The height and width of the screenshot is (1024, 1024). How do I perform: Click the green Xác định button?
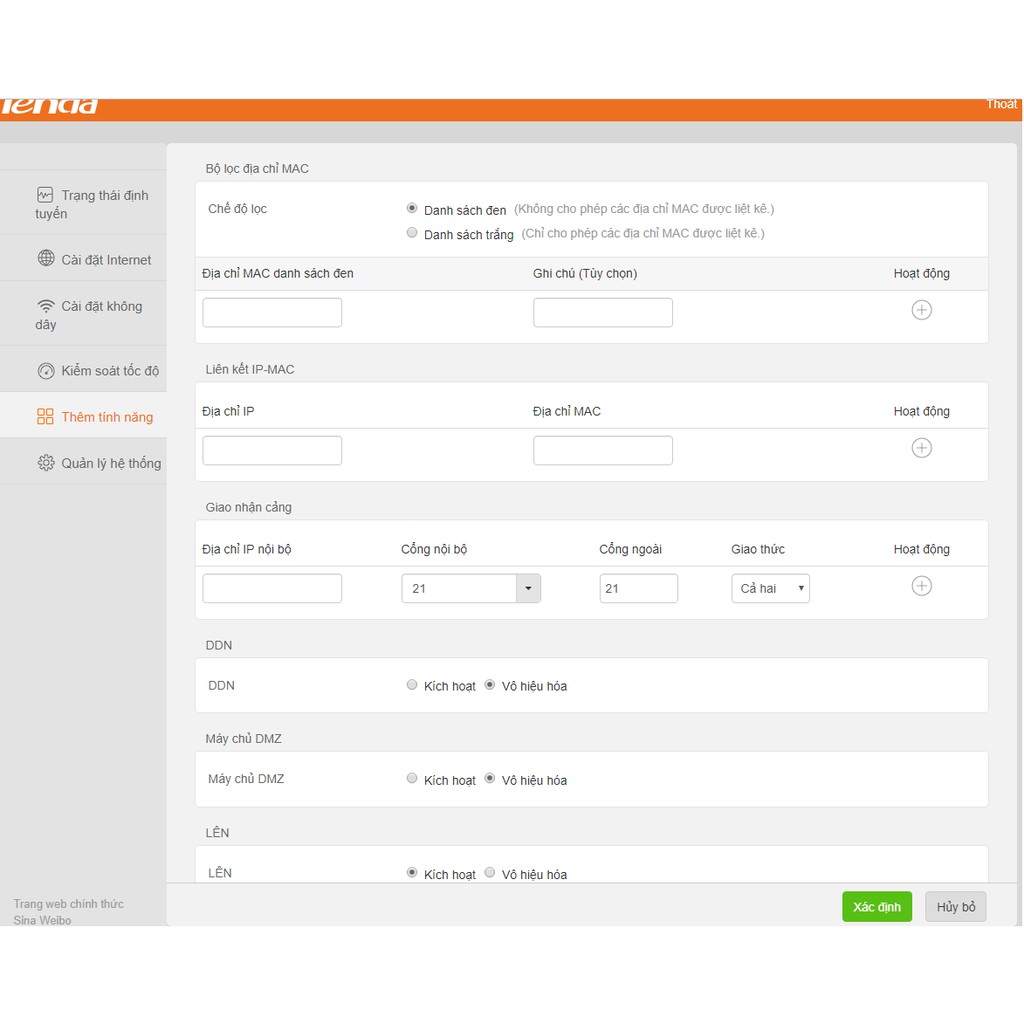(x=876, y=907)
